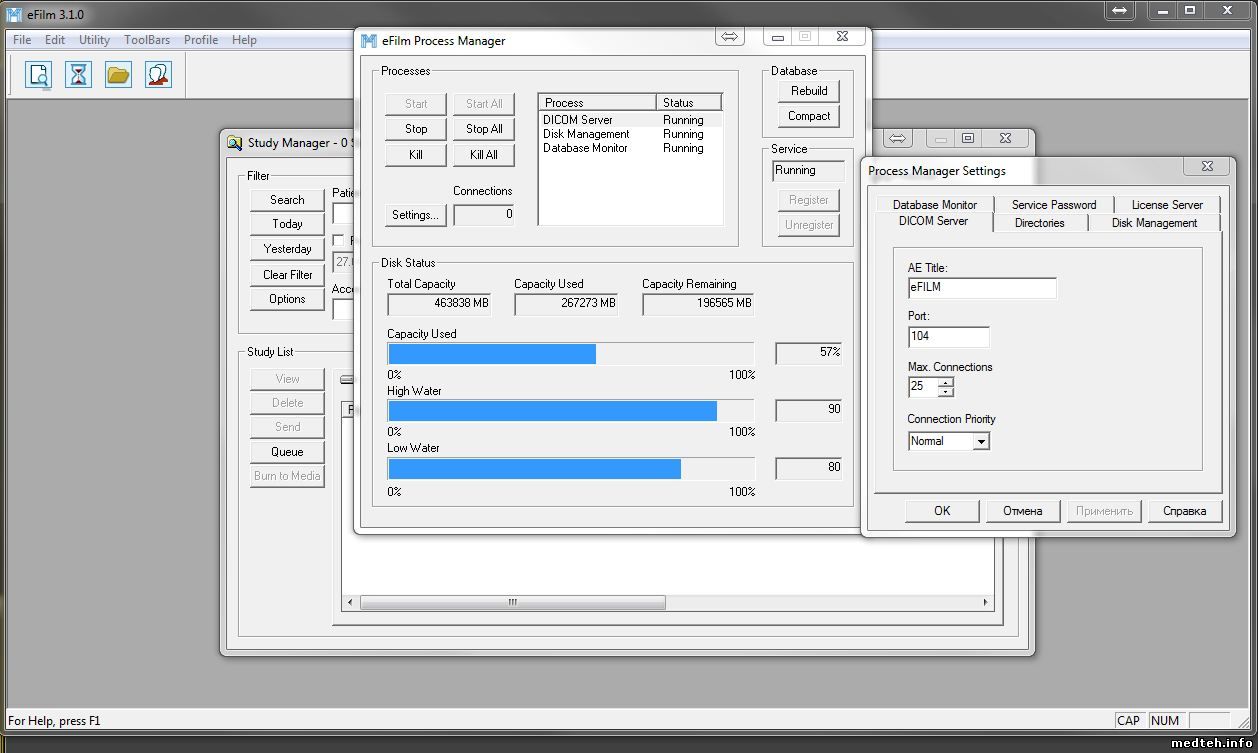Click the Study Manager title bar icon
Screen dimensions: 1258x753
click(234, 143)
